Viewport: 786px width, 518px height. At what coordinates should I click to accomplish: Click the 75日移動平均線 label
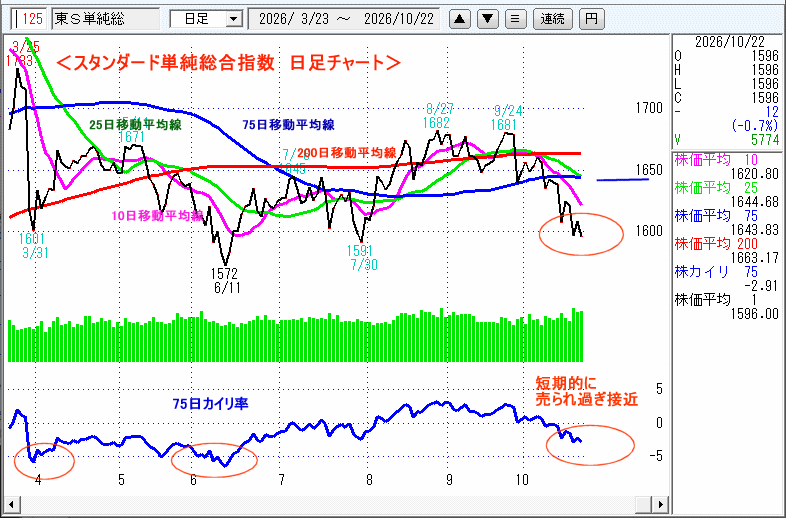click(288, 125)
